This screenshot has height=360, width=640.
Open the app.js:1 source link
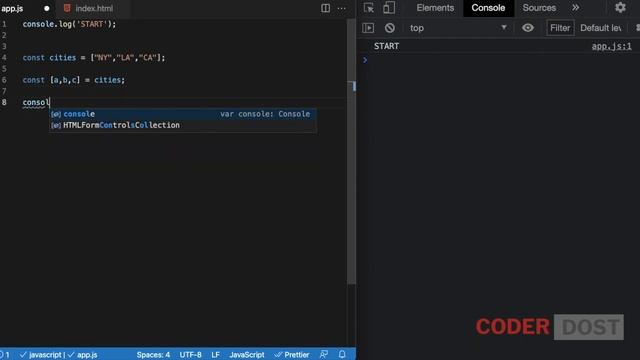click(x=611, y=46)
